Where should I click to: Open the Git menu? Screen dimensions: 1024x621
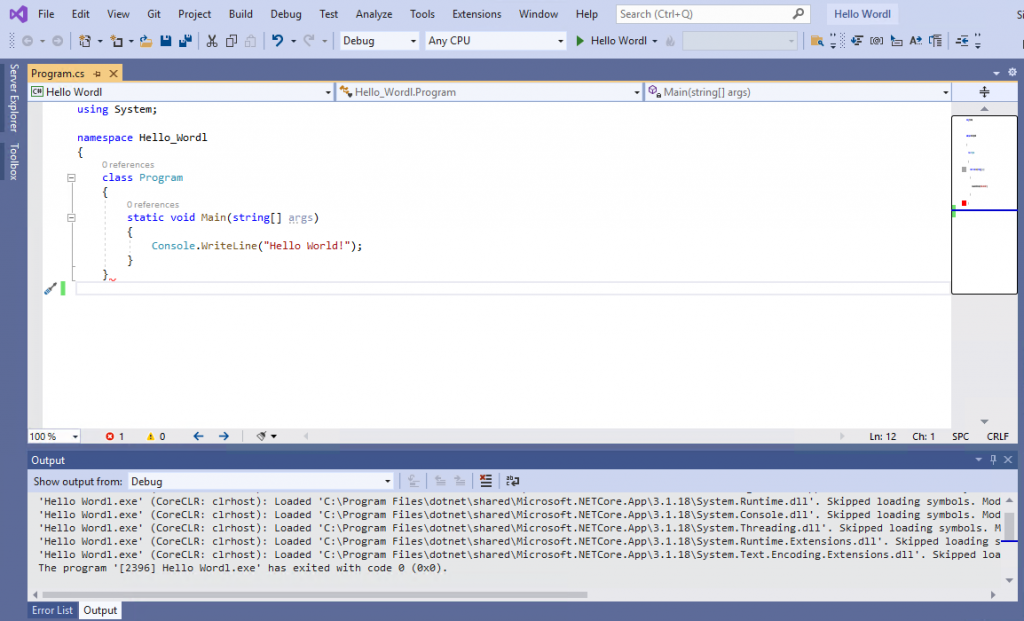[x=154, y=14]
